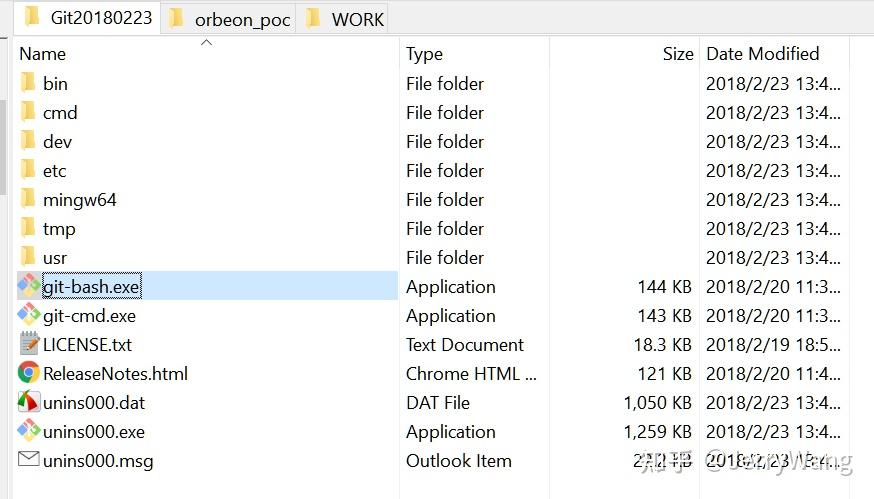The width and height of the screenshot is (874, 499).
Task: Click the Outlook Item type cell
Action: click(x=459, y=461)
